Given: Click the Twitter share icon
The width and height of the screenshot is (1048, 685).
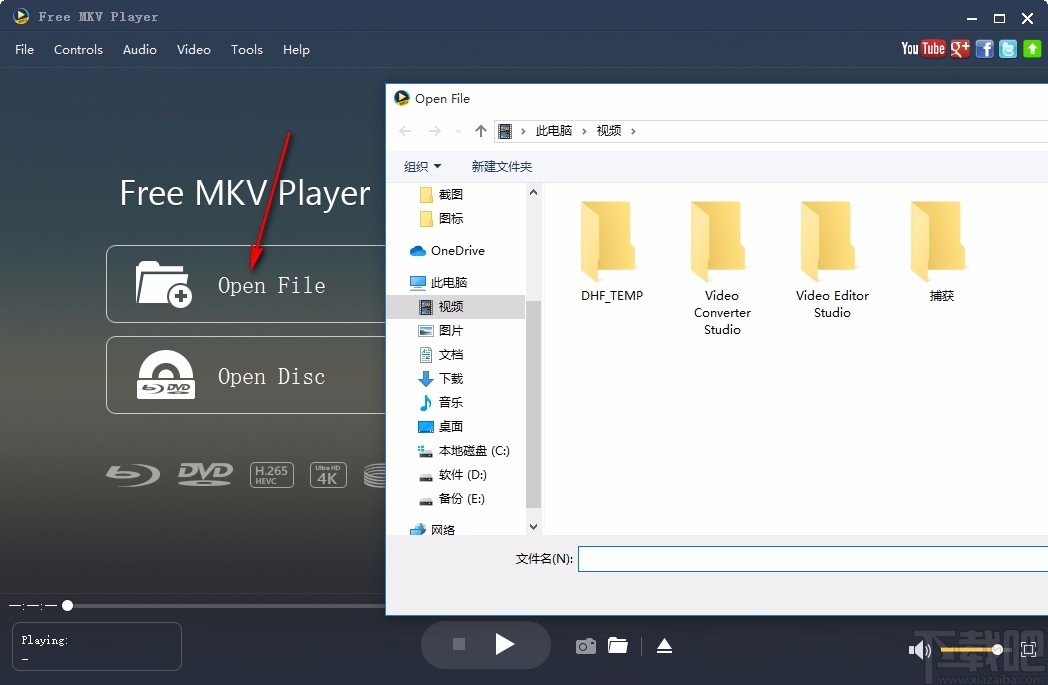Looking at the screenshot, I should [1008, 49].
